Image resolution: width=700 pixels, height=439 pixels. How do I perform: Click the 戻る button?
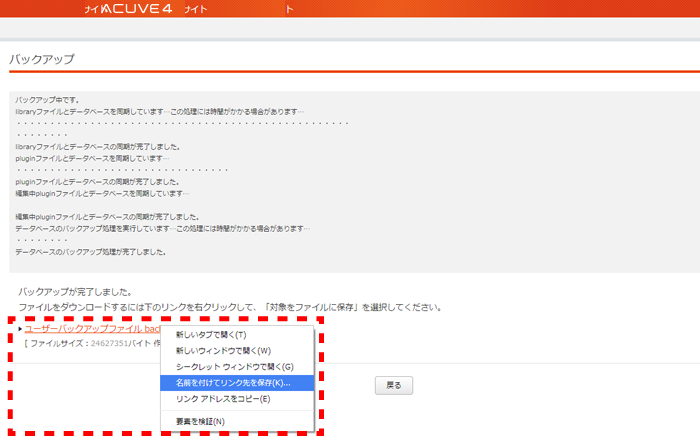click(394, 385)
